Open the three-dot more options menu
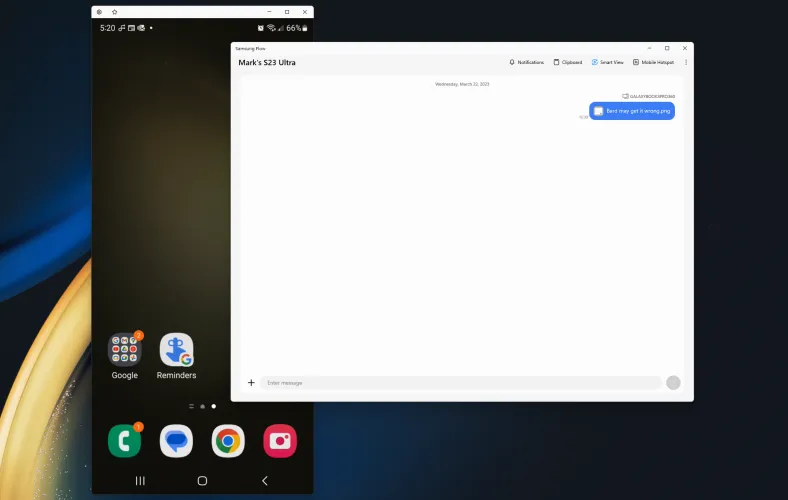This screenshot has height=500, width=788. click(686, 62)
